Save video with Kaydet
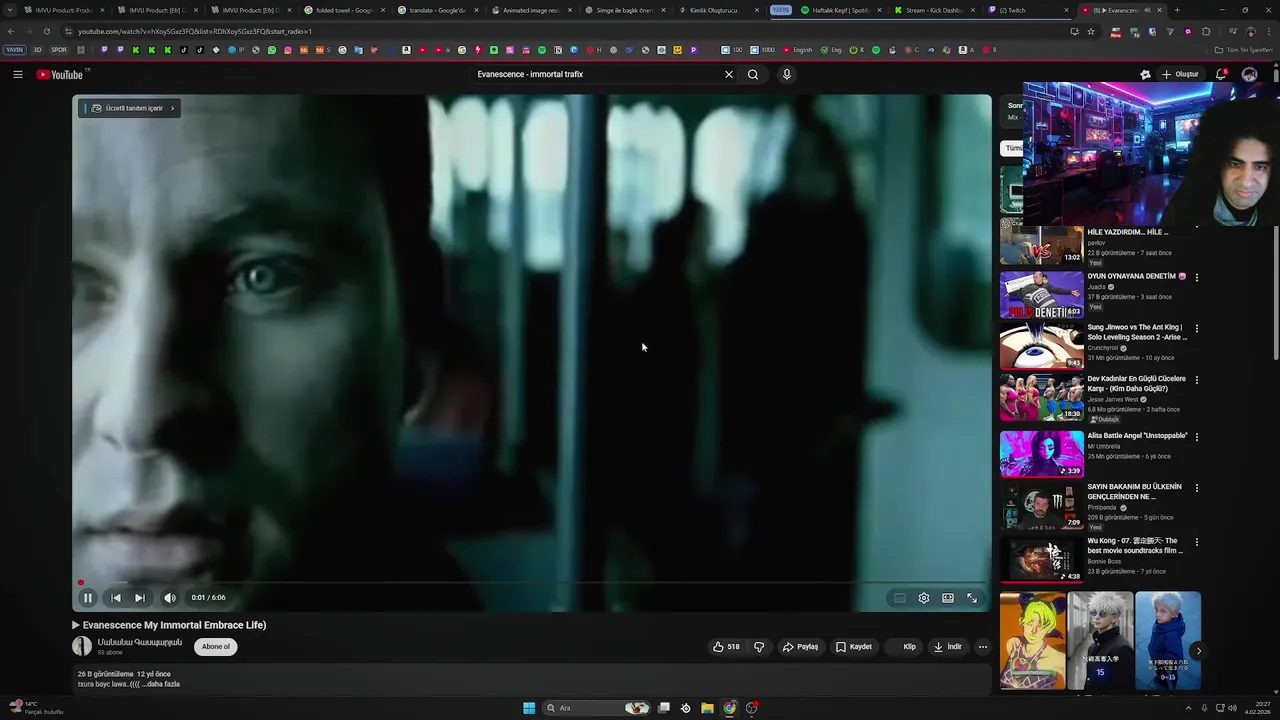1280x720 pixels. (854, 647)
